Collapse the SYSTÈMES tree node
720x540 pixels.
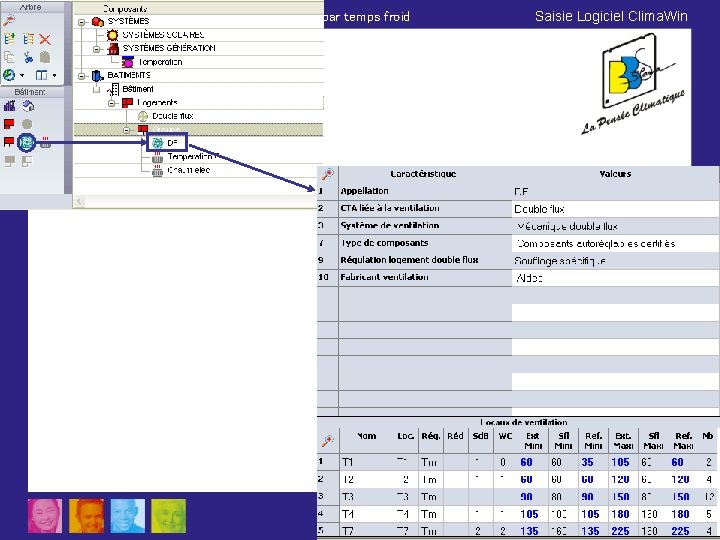(81, 22)
